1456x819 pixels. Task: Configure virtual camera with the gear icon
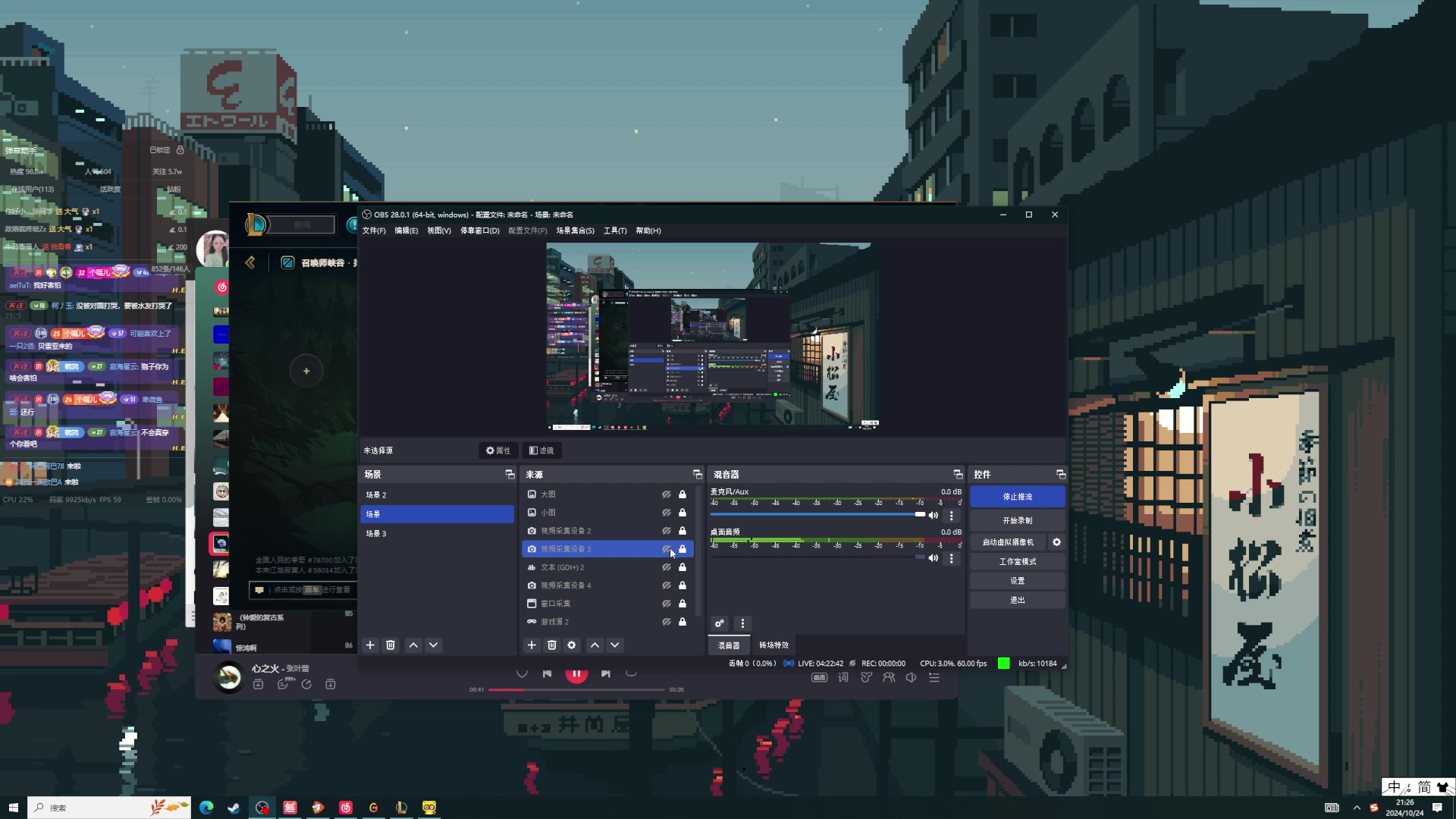click(x=1056, y=542)
